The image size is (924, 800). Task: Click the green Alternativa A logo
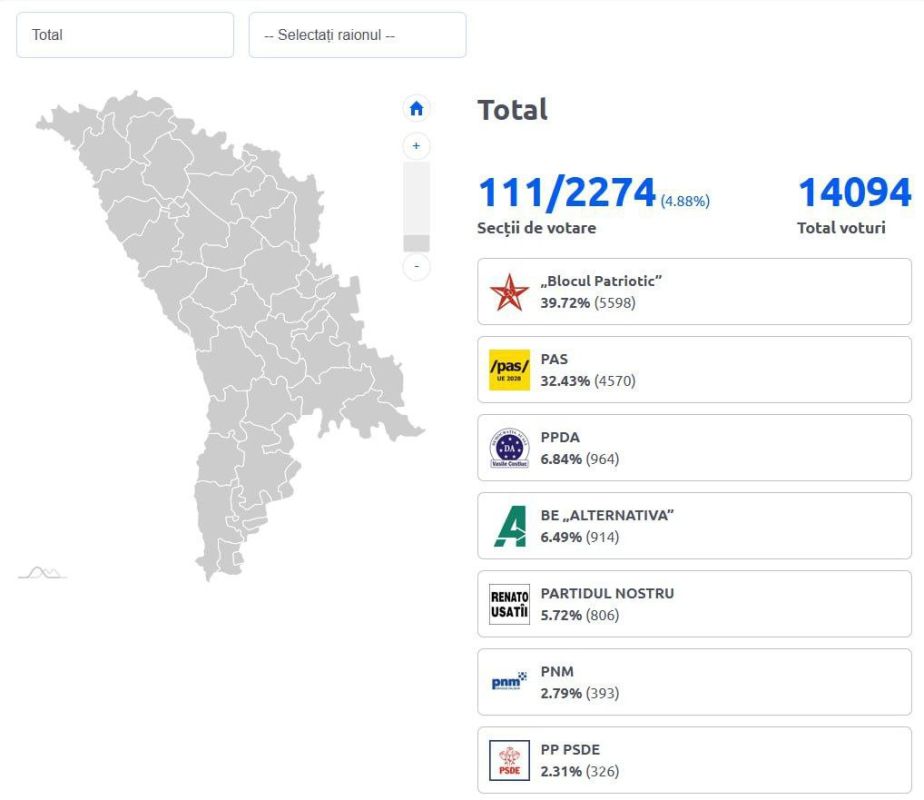tap(509, 526)
